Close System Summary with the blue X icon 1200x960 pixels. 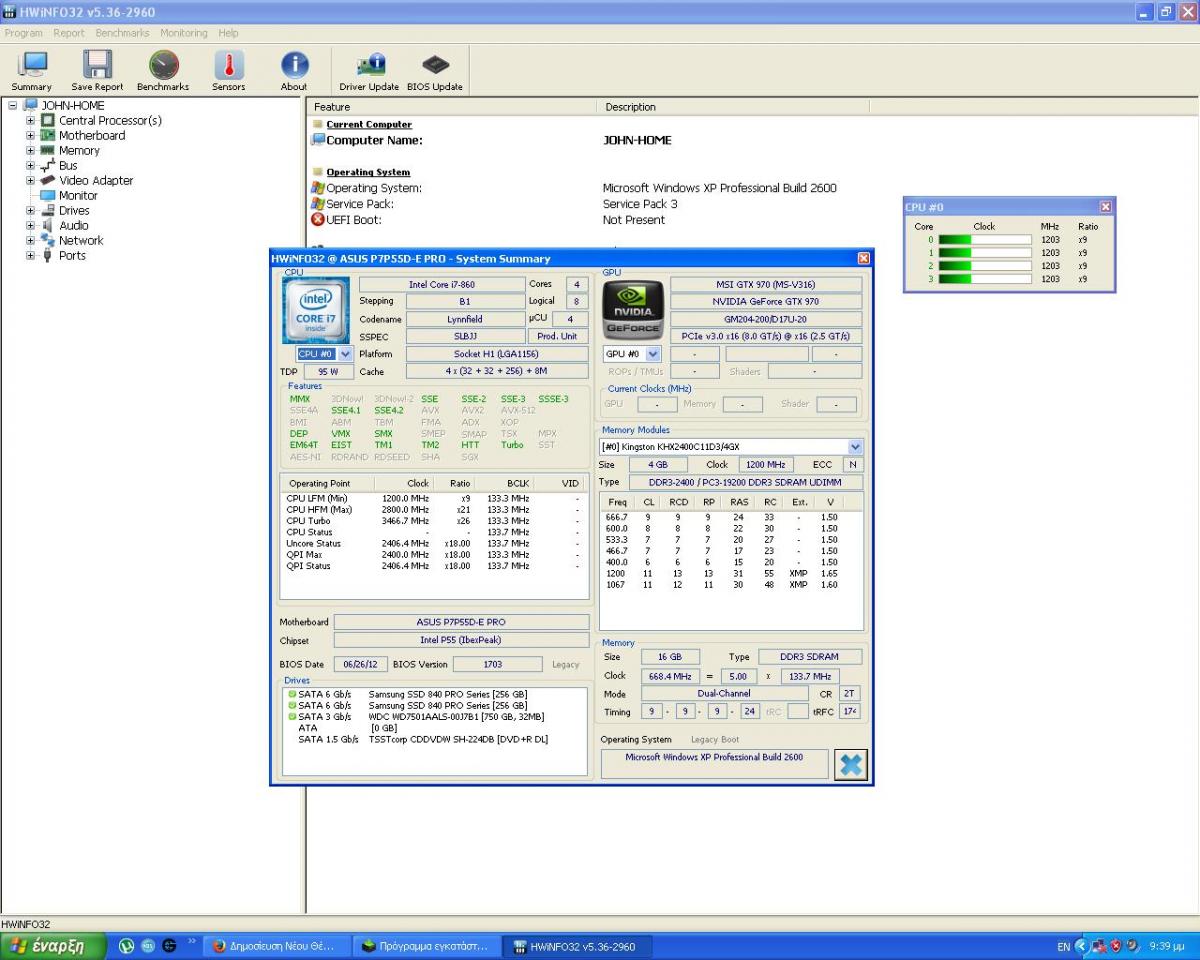pyautogui.click(x=851, y=765)
